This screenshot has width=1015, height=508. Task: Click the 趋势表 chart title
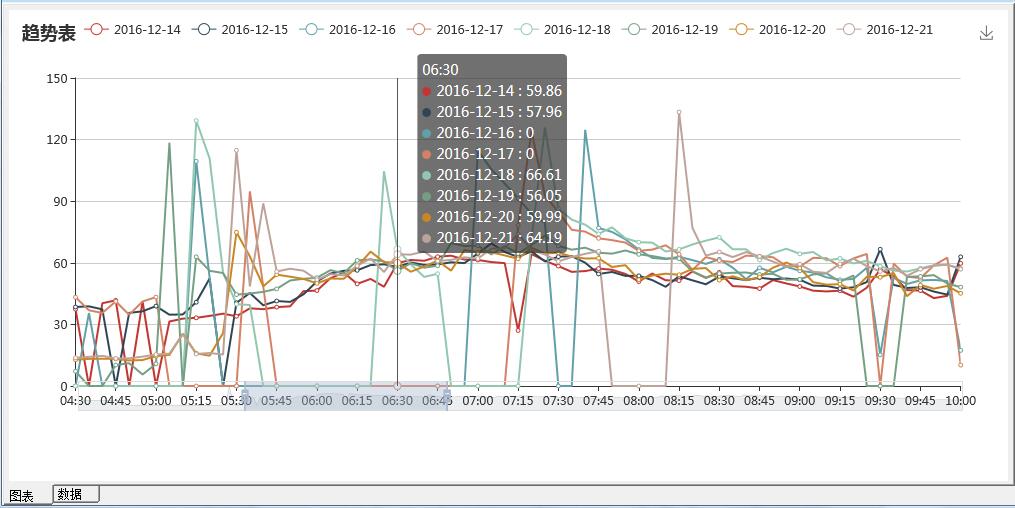49,32
